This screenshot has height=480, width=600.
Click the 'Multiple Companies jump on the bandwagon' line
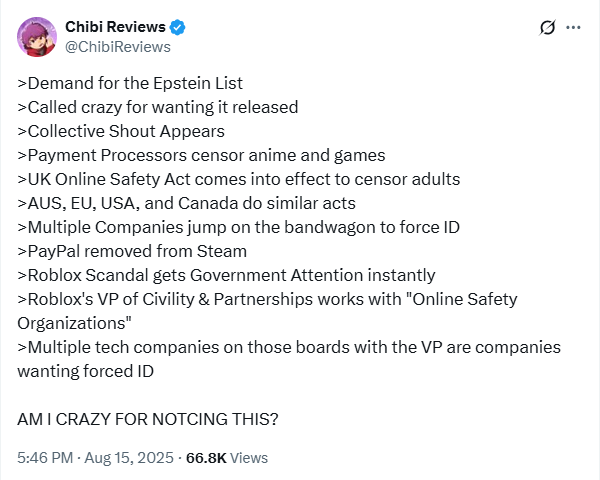[238, 227]
